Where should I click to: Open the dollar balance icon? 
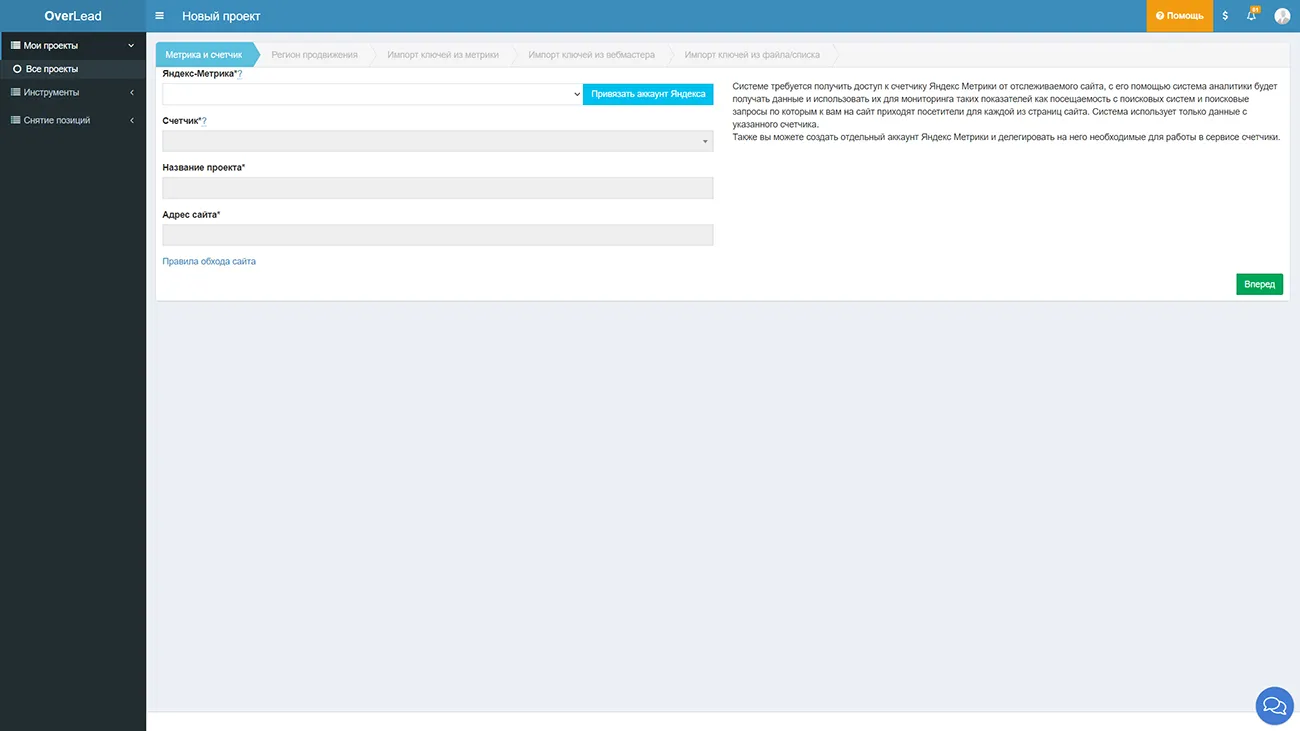coord(1225,16)
